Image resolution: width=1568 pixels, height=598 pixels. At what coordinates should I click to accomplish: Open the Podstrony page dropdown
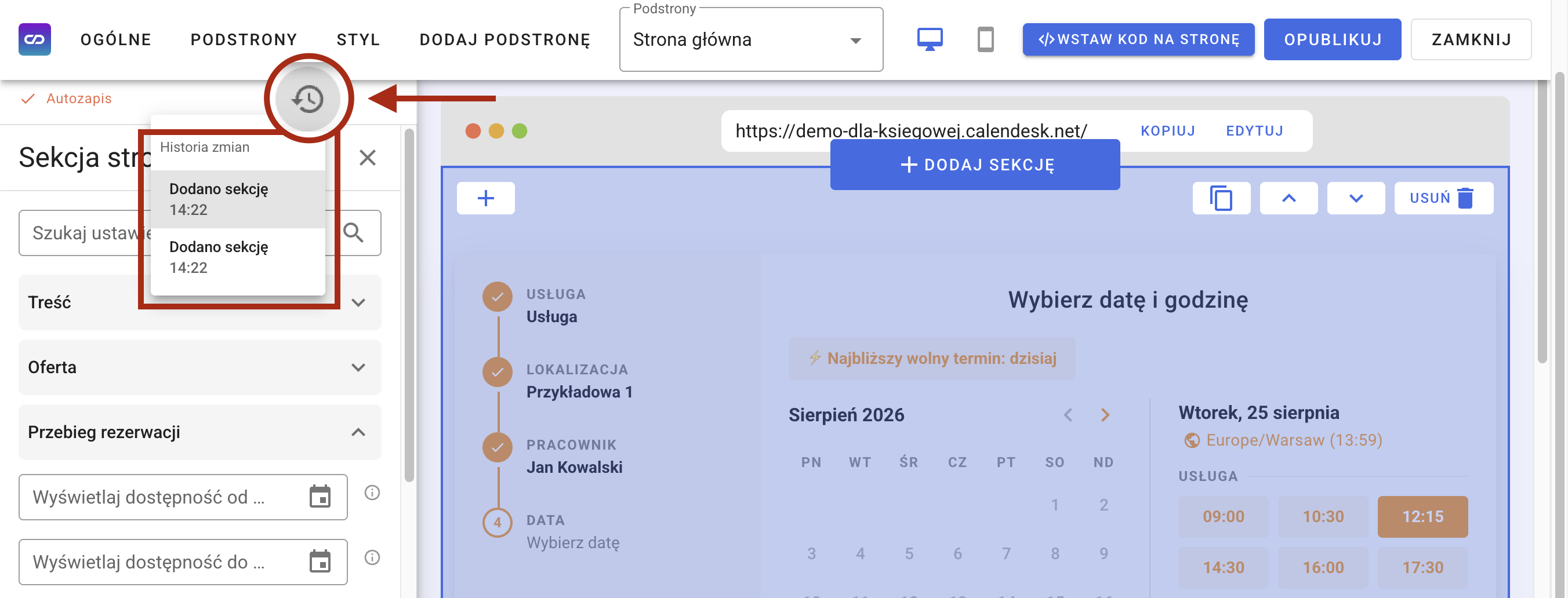(x=751, y=39)
